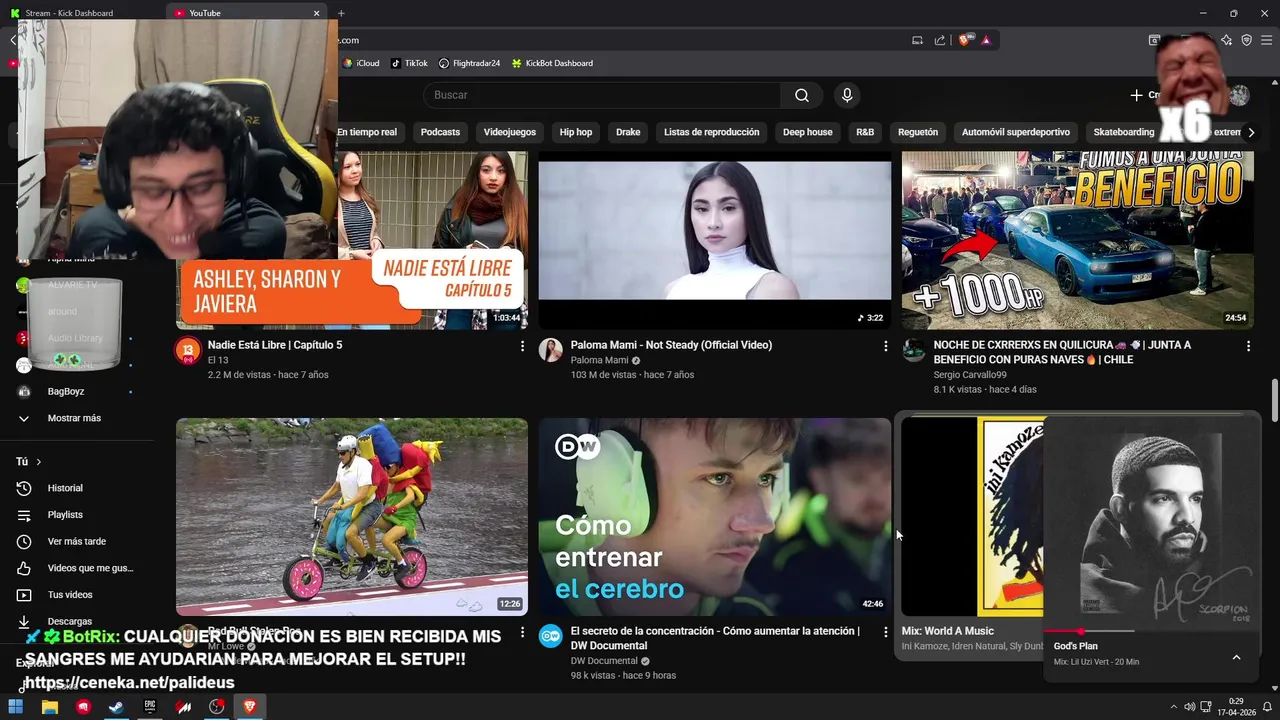Close the YouTube browser tab
Viewport: 1280px width, 720px height.
[317, 13]
